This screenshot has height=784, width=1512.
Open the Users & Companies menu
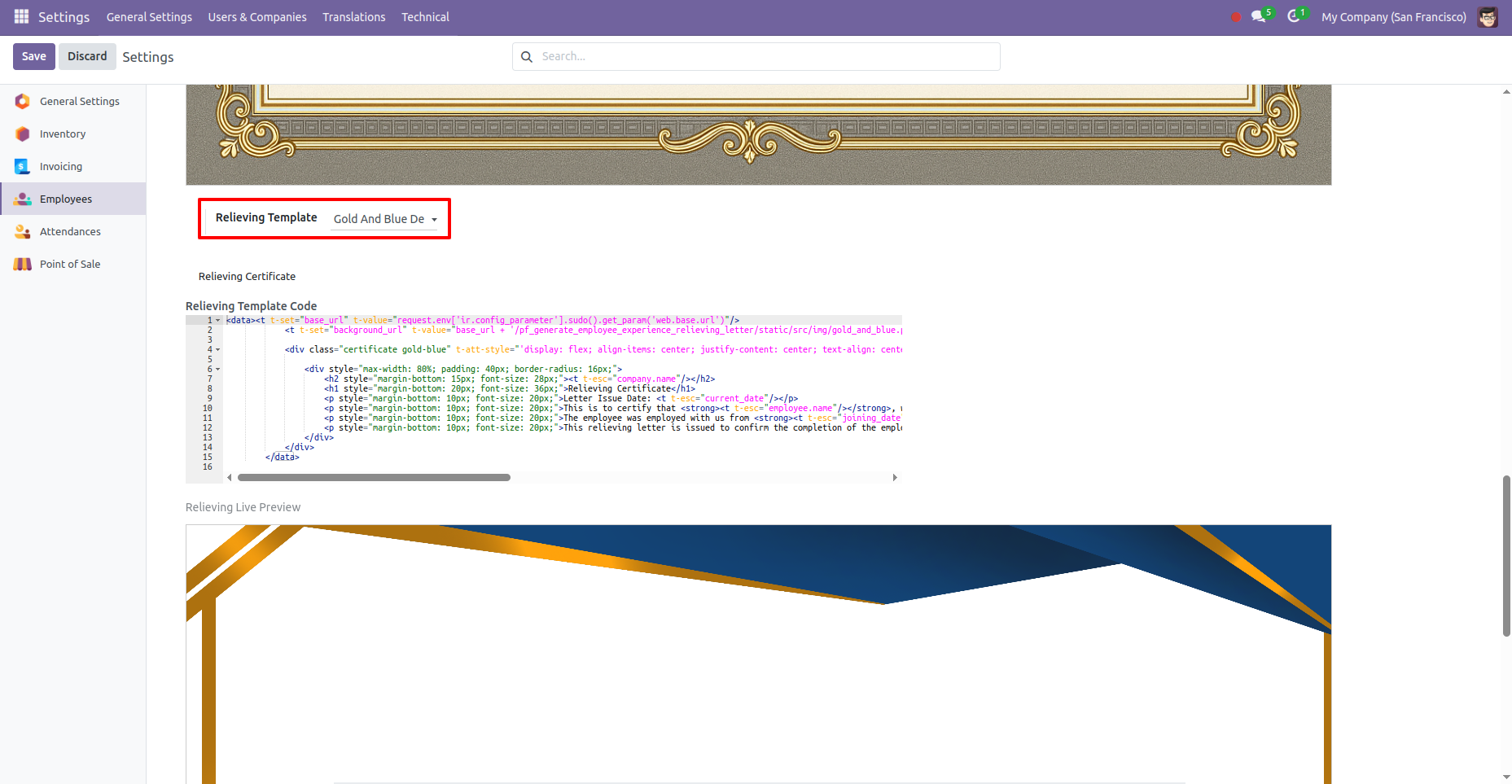pos(256,16)
